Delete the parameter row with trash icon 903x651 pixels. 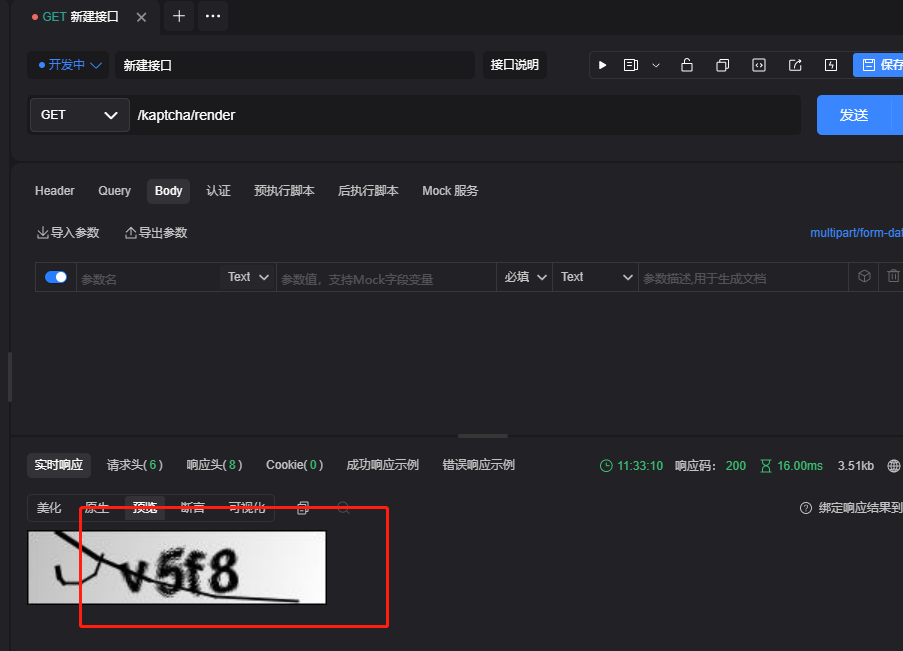[891, 277]
